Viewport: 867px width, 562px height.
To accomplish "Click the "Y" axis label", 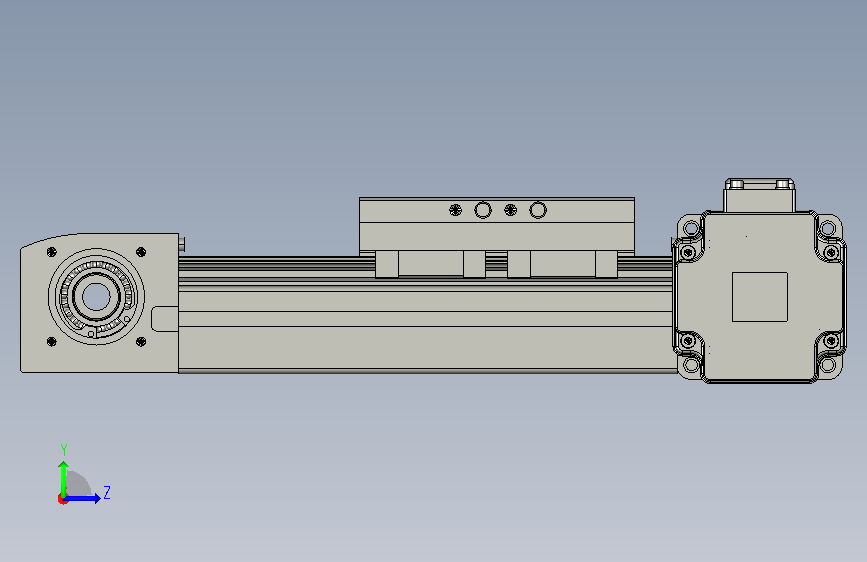I will (64, 450).
